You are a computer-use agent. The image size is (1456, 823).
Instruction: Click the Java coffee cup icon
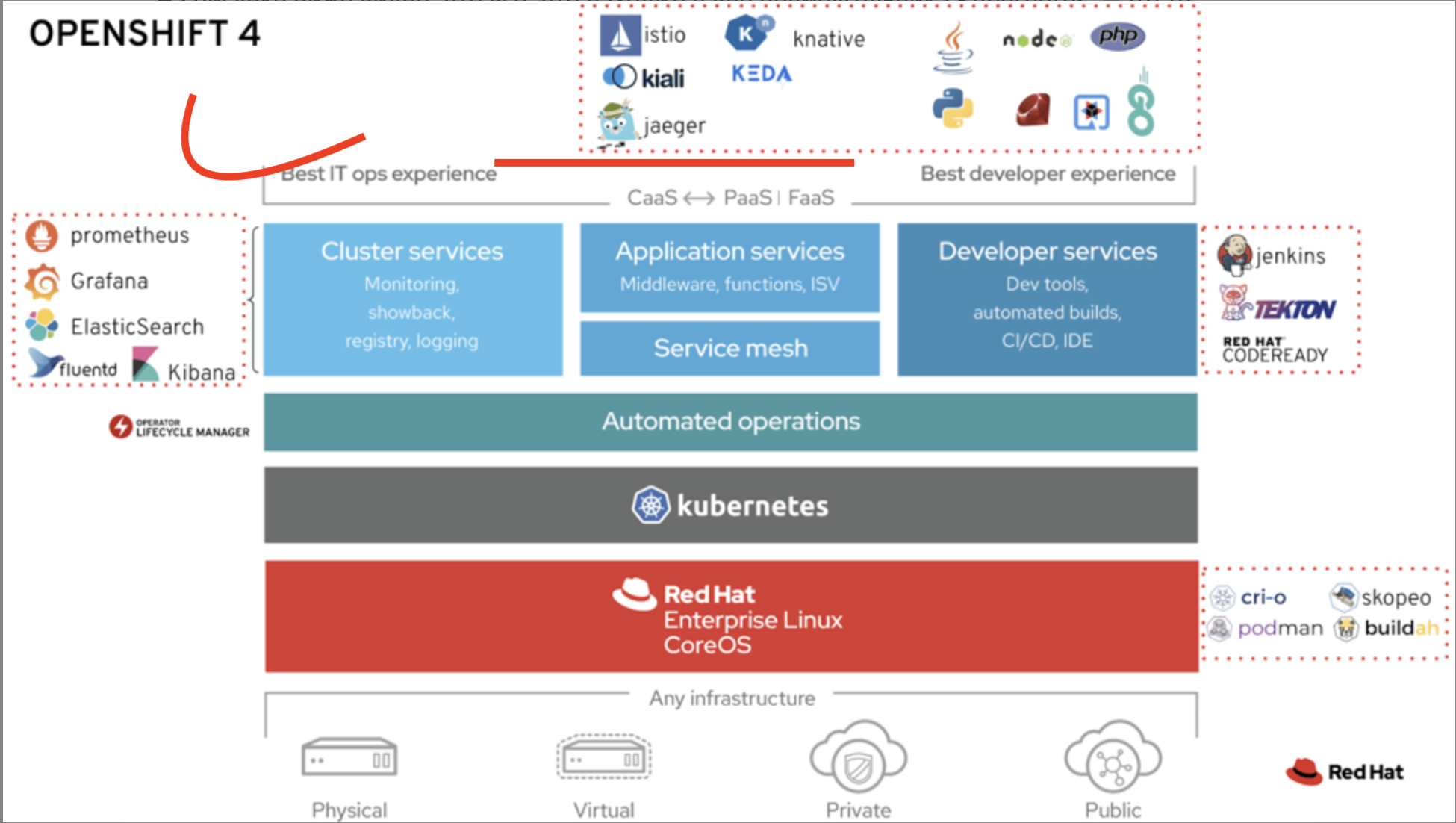(x=953, y=48)
